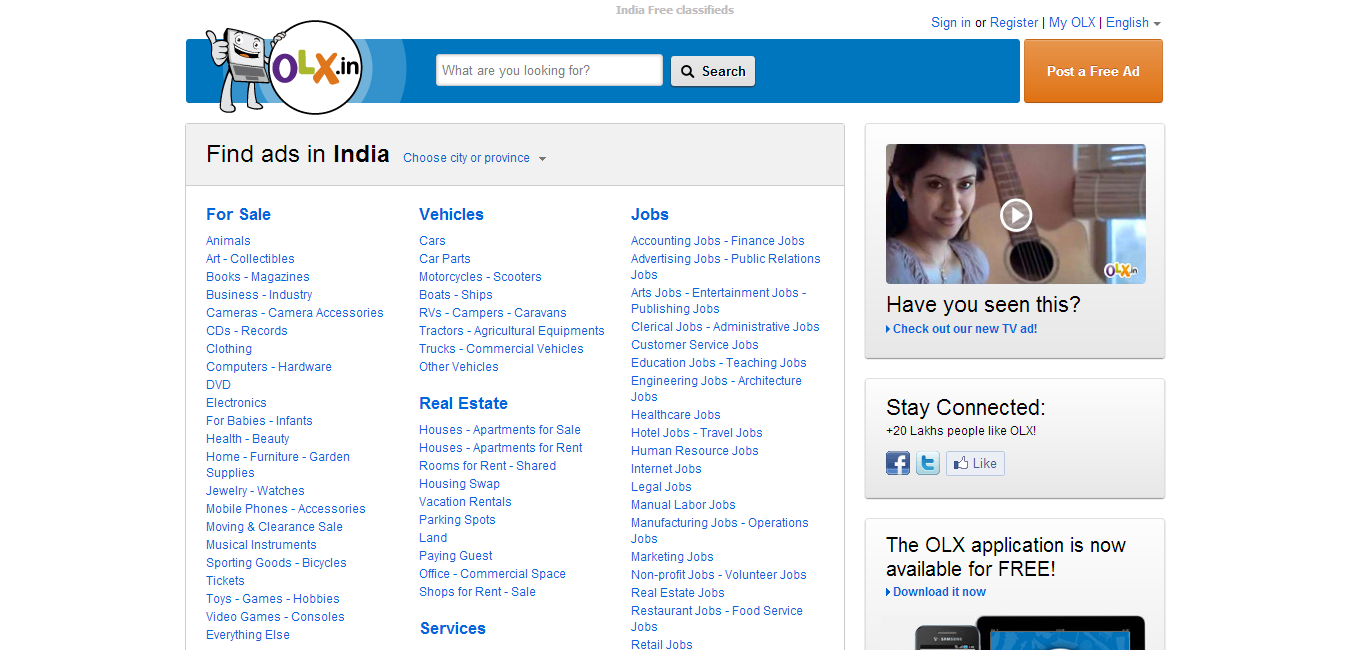Play the OLX TV ad video
The height and width of the screenshot is (650, 1349).
pyautogui.click(x=1016, y=214)
